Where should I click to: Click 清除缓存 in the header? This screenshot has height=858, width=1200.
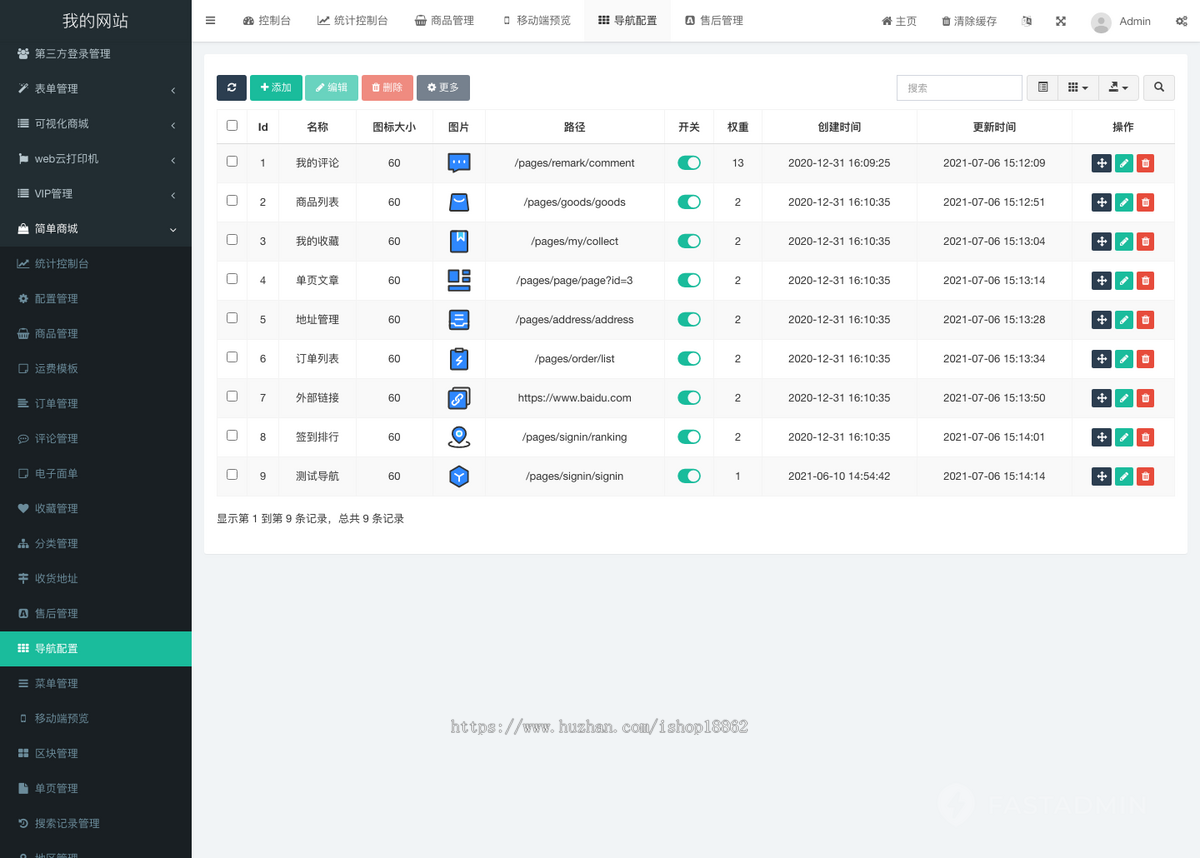pos(968,20)
